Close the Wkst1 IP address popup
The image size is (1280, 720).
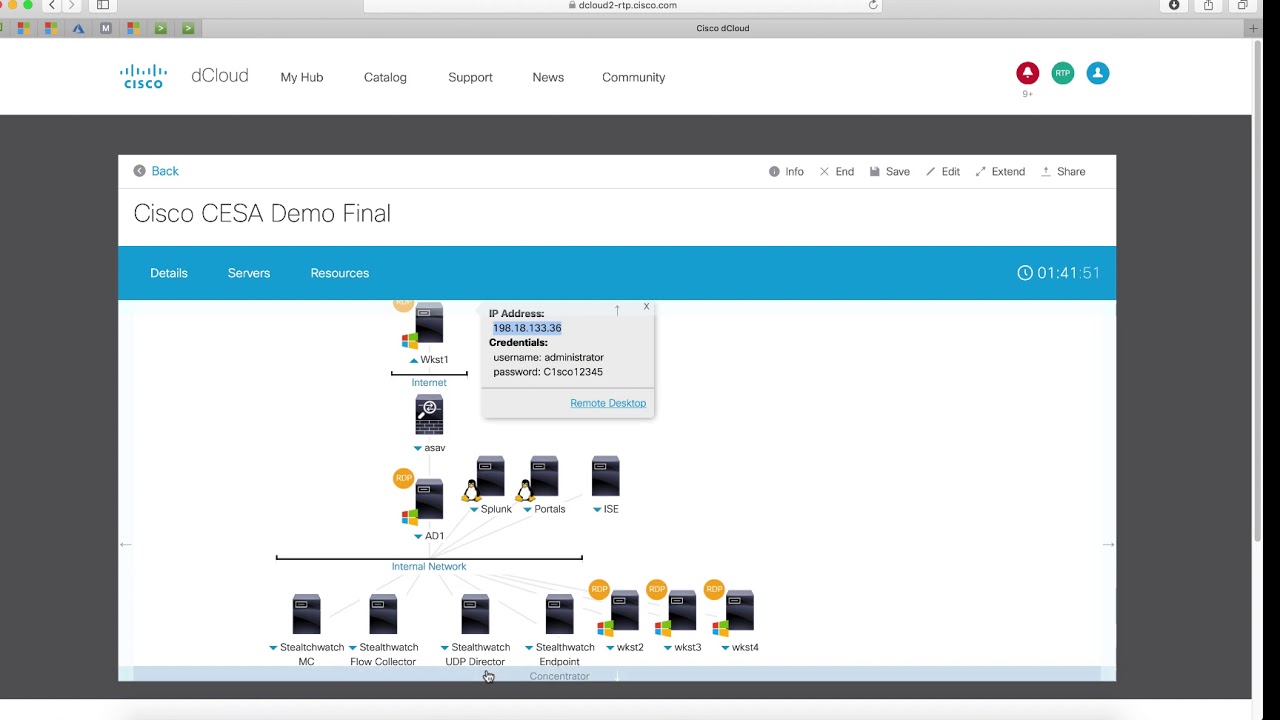(646, 307)
